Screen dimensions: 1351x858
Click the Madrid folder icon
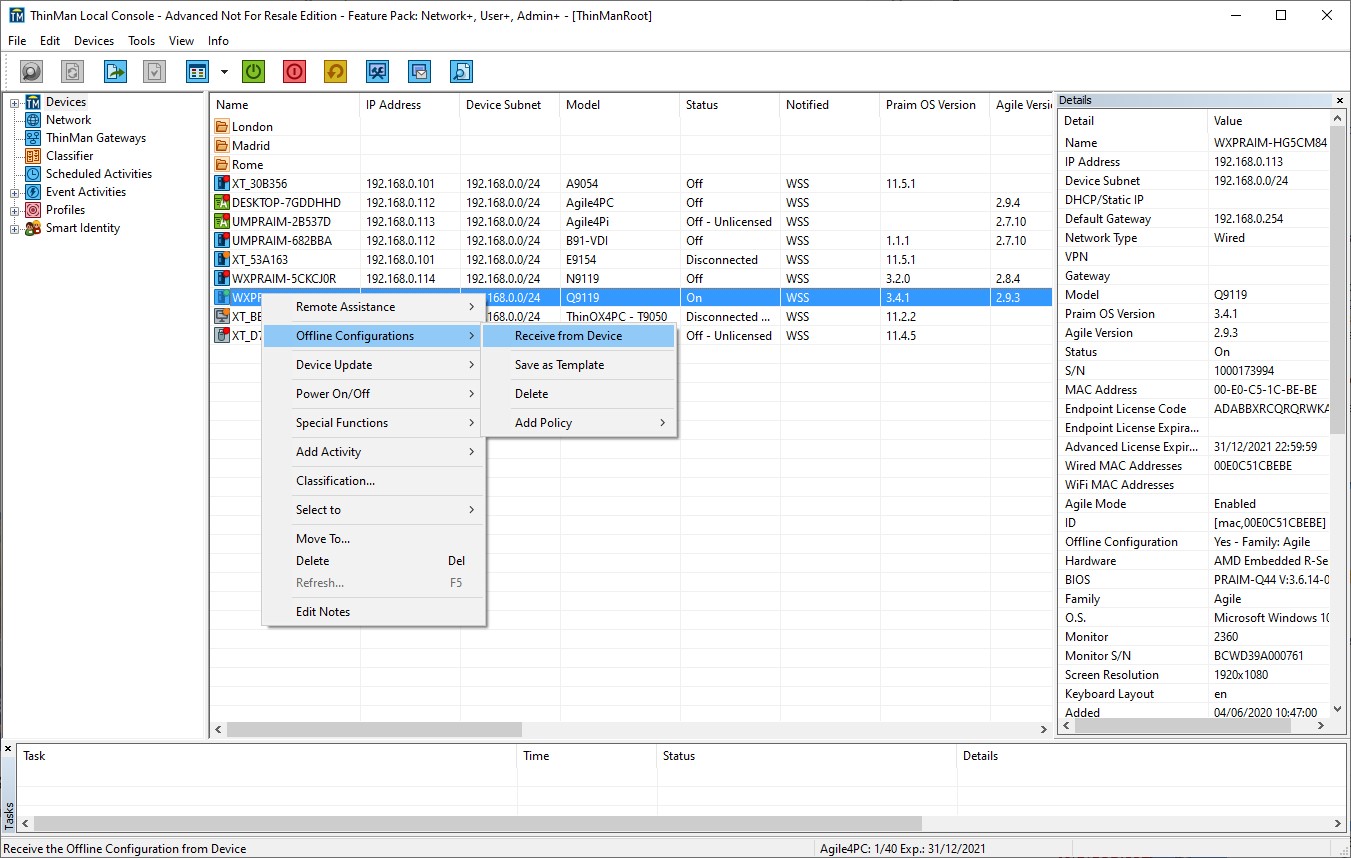pos(222,146)
